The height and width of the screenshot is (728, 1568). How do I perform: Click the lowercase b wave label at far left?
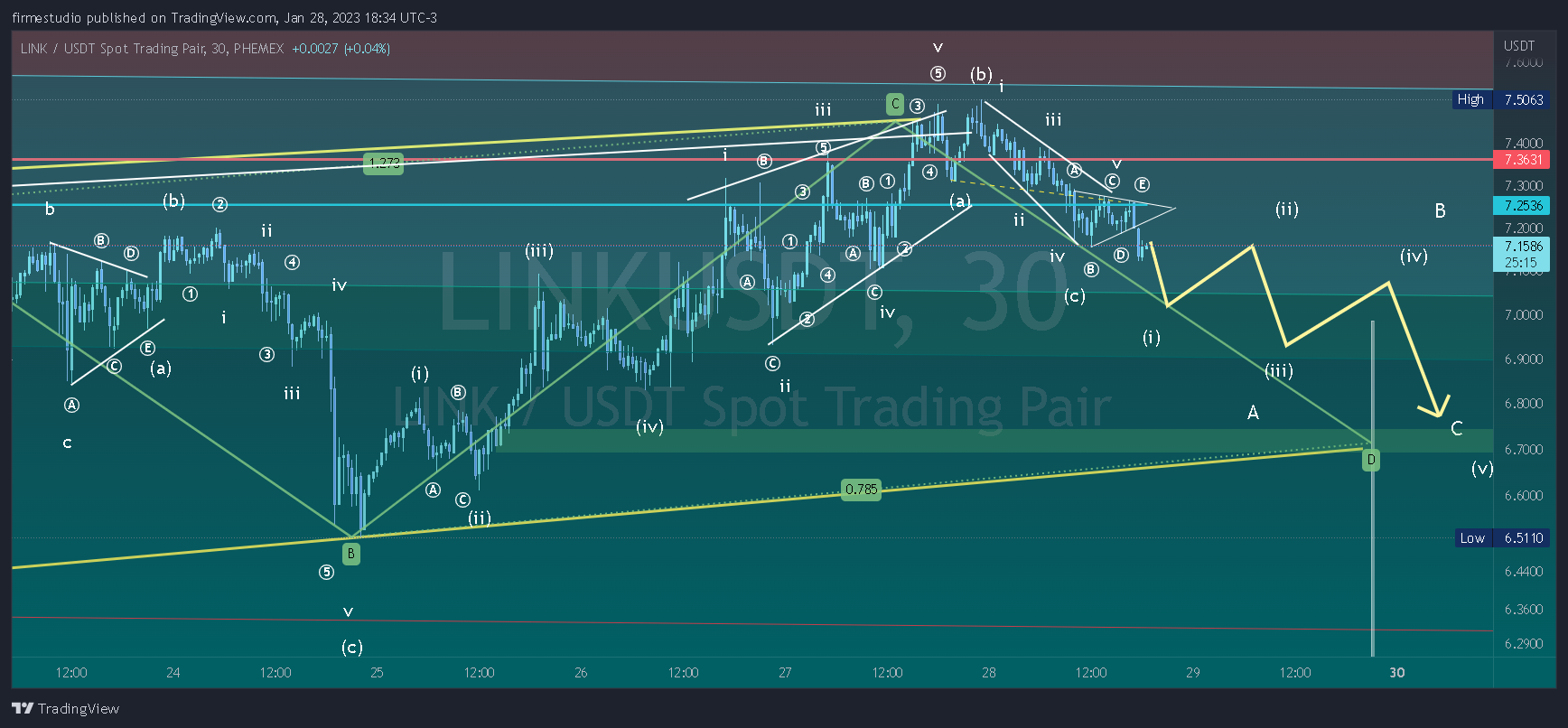click(x=50, y=210)
